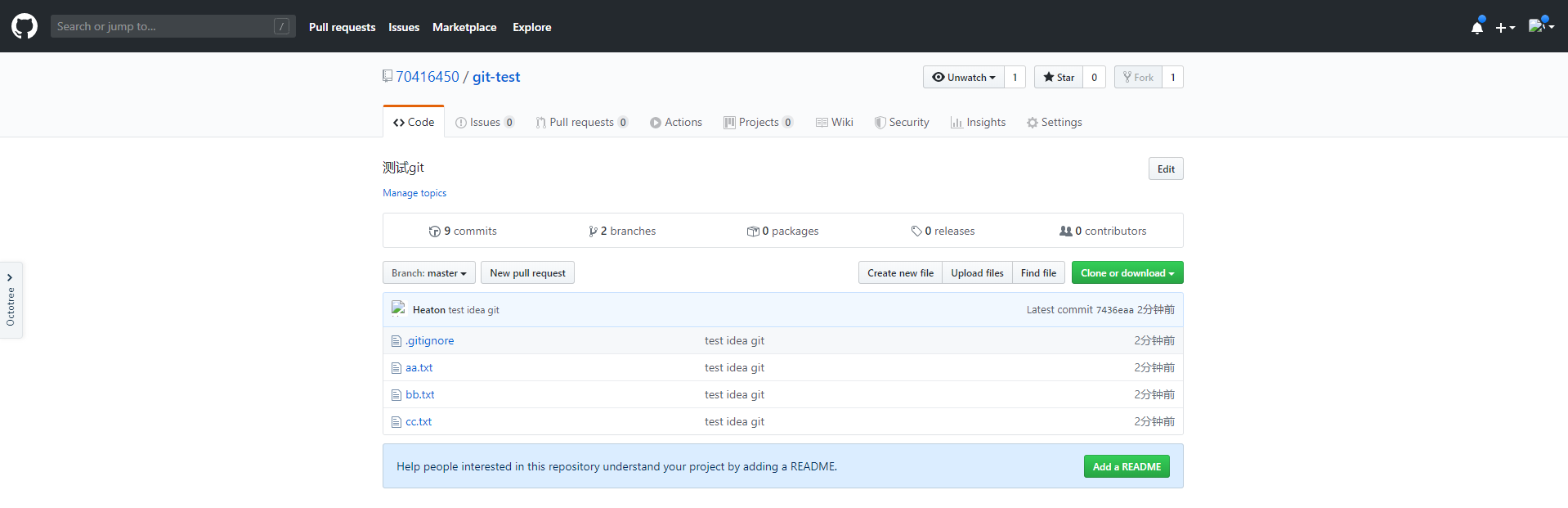
Task: Switch to the Wiki tab
Action: click(835, 122)
